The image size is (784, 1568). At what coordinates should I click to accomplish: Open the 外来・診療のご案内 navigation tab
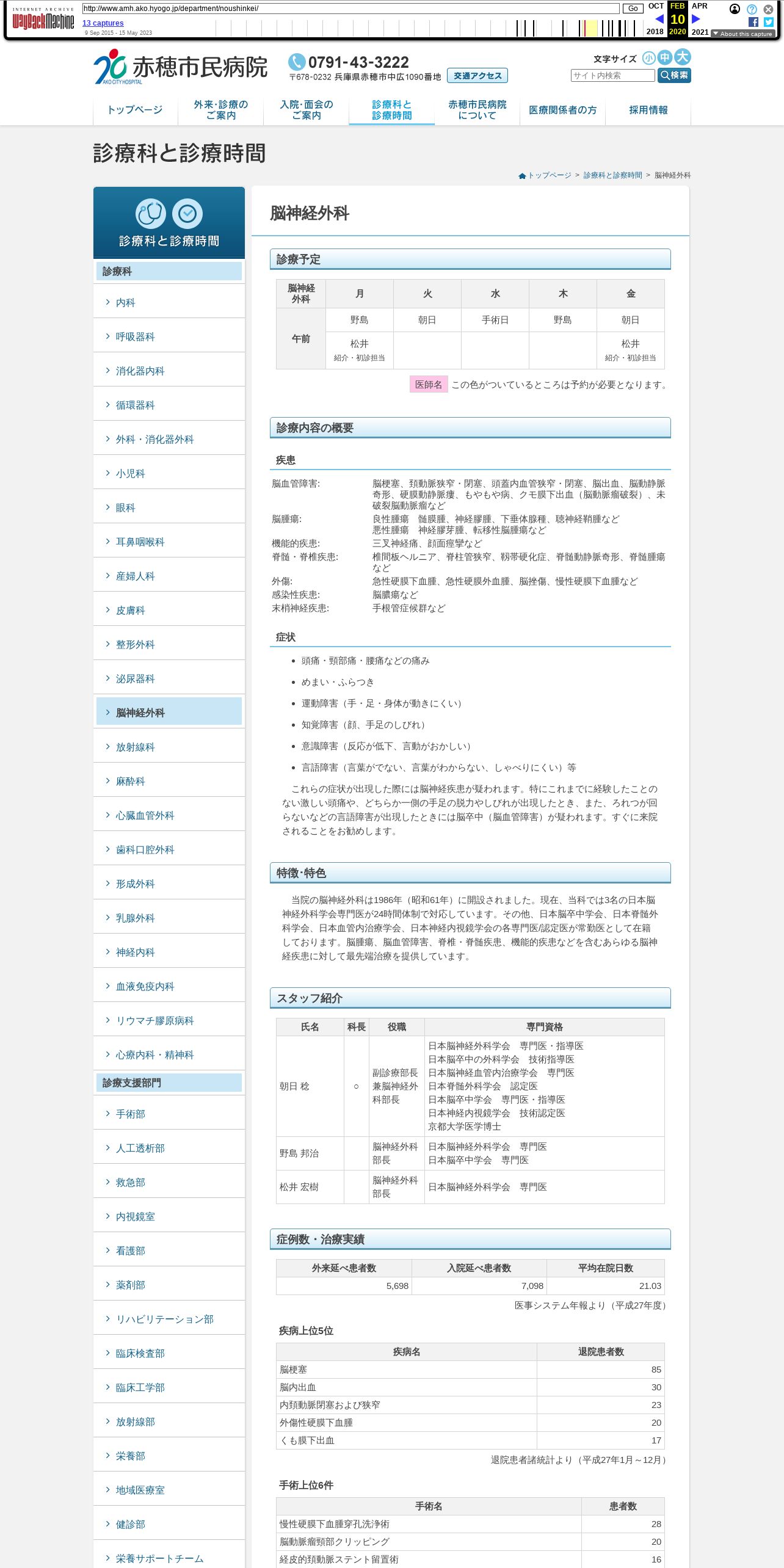coord(221,110)
